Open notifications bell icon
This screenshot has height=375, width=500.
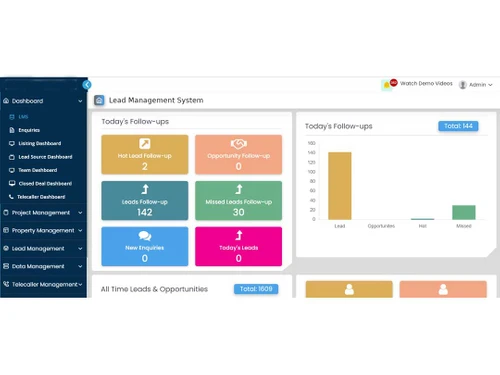click(386, 85)
